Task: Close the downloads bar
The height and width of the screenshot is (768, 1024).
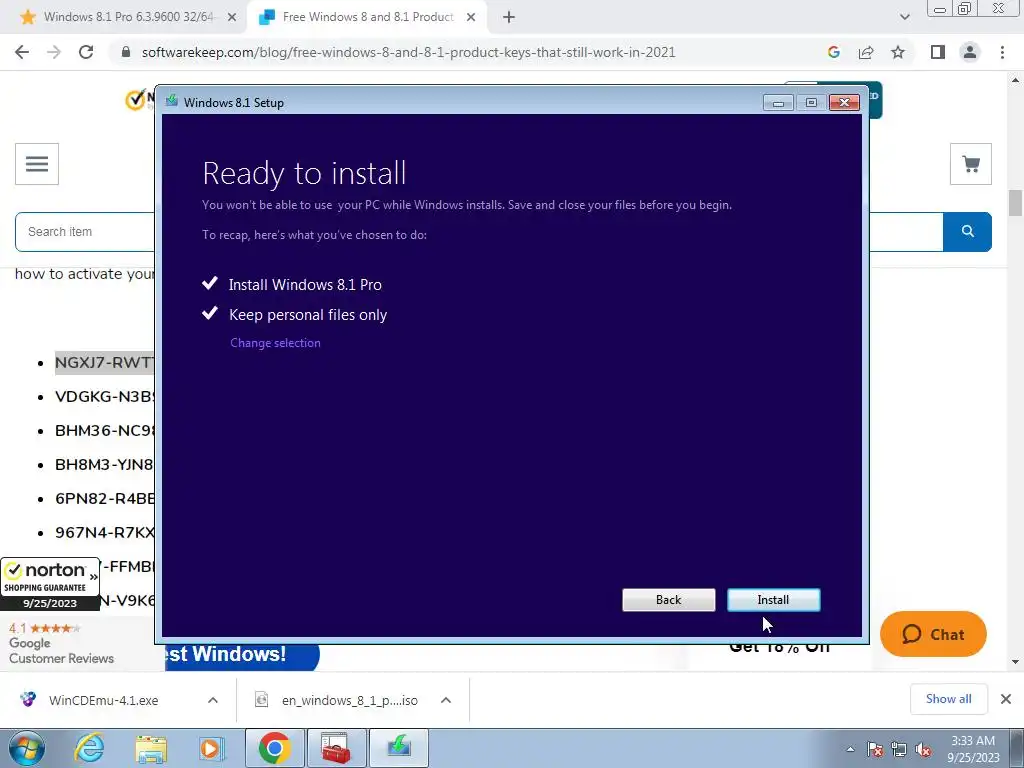Action: tap(1006, 699)
